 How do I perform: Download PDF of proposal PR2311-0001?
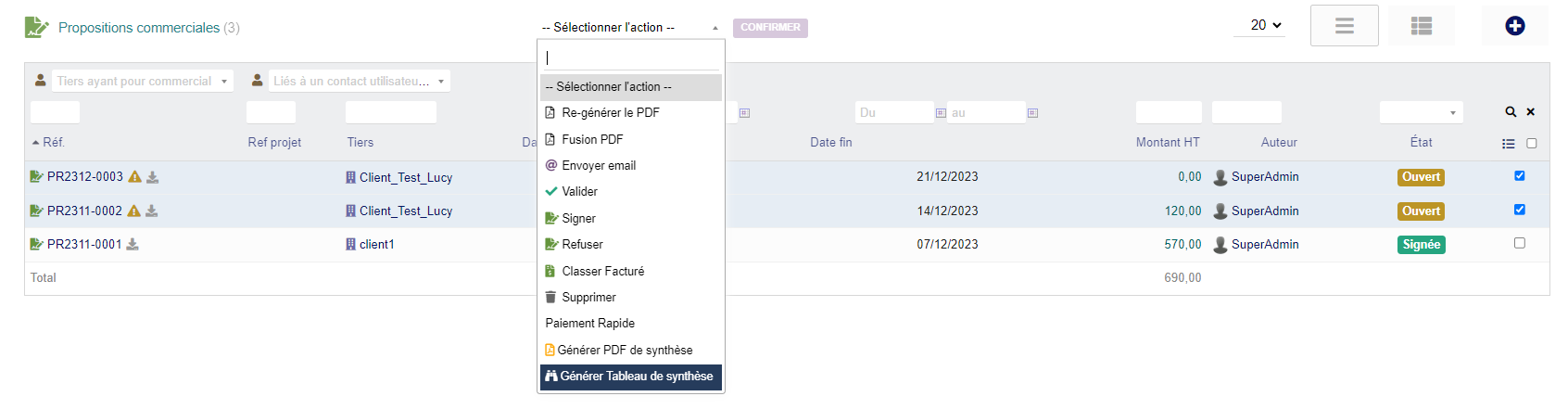pos(133,245)
